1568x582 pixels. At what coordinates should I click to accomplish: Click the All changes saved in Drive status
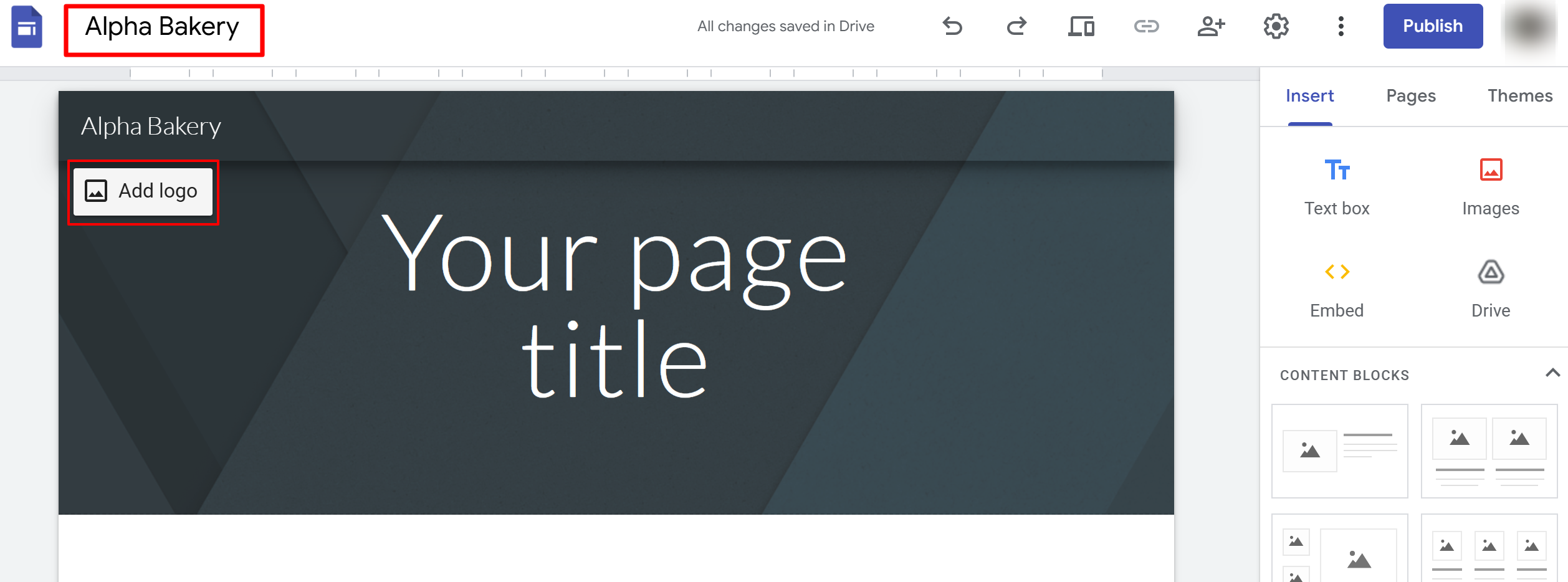[x=785, y=26]
